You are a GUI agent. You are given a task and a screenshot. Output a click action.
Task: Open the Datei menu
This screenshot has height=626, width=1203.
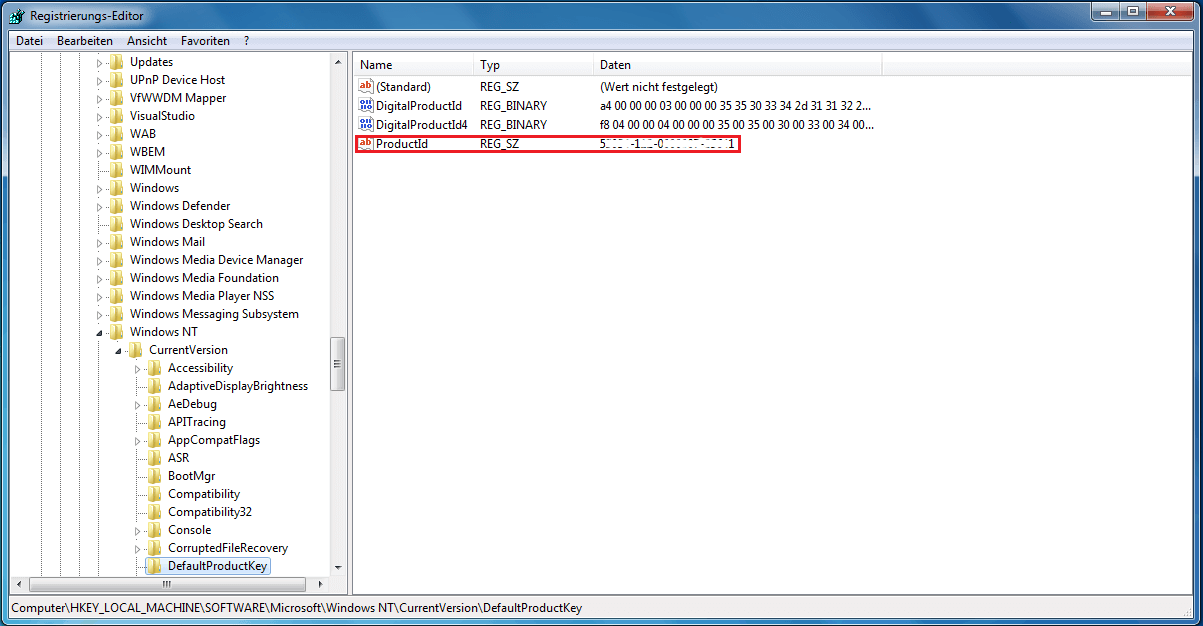pyautogui.click(x=29, y=41)
